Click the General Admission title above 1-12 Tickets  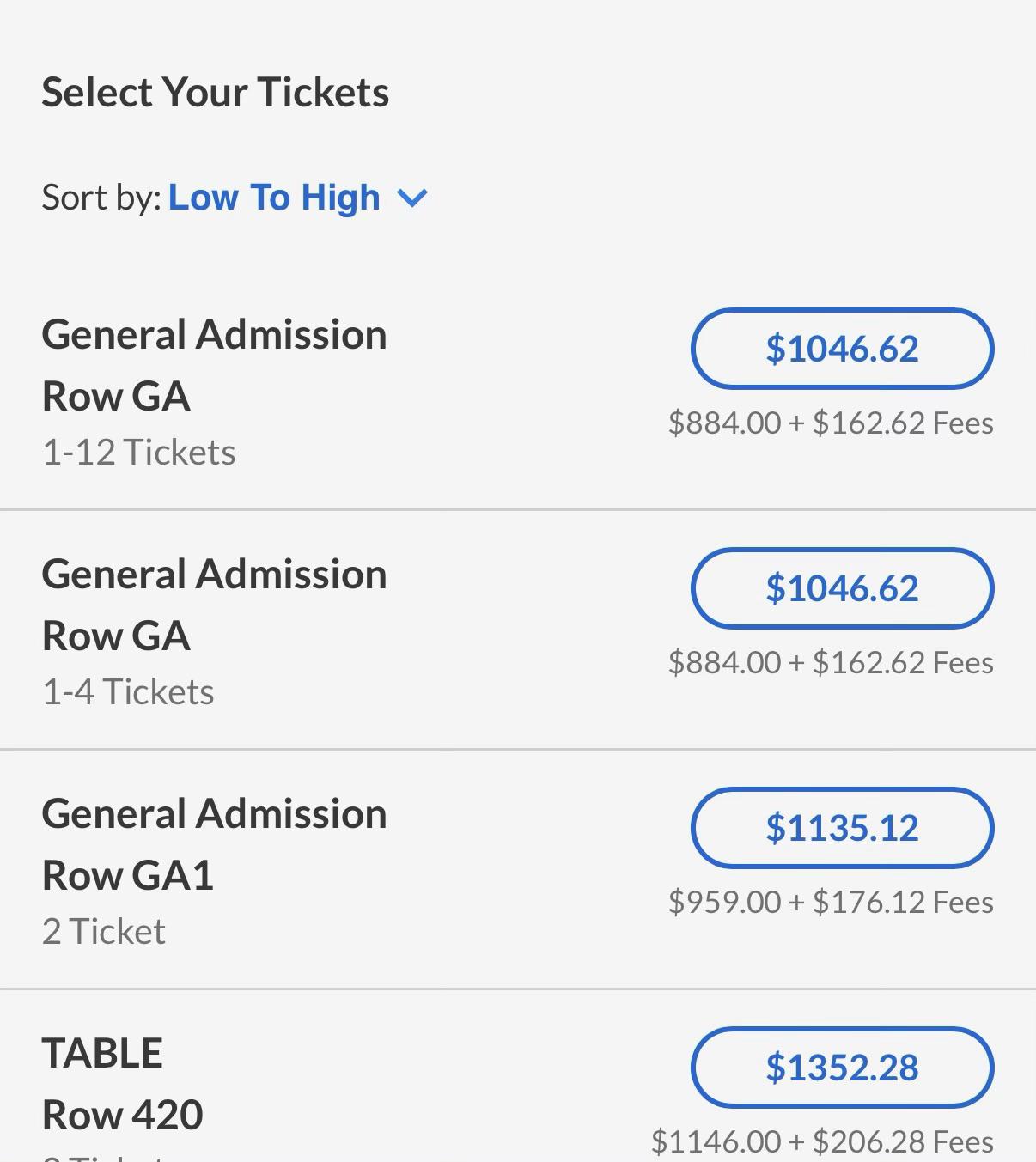[x=214, y=334]
